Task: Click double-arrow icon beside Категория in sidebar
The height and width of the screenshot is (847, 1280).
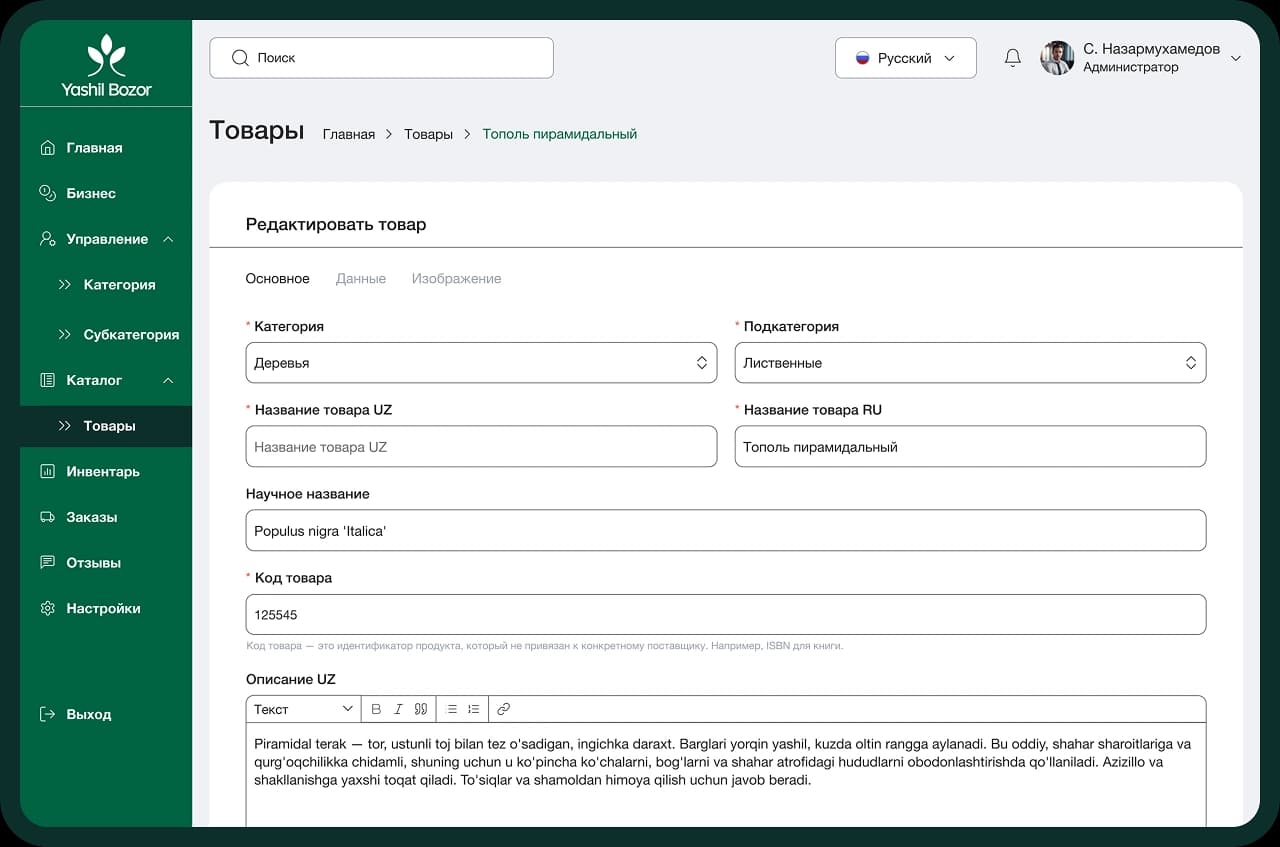Action: coord(65,285)
